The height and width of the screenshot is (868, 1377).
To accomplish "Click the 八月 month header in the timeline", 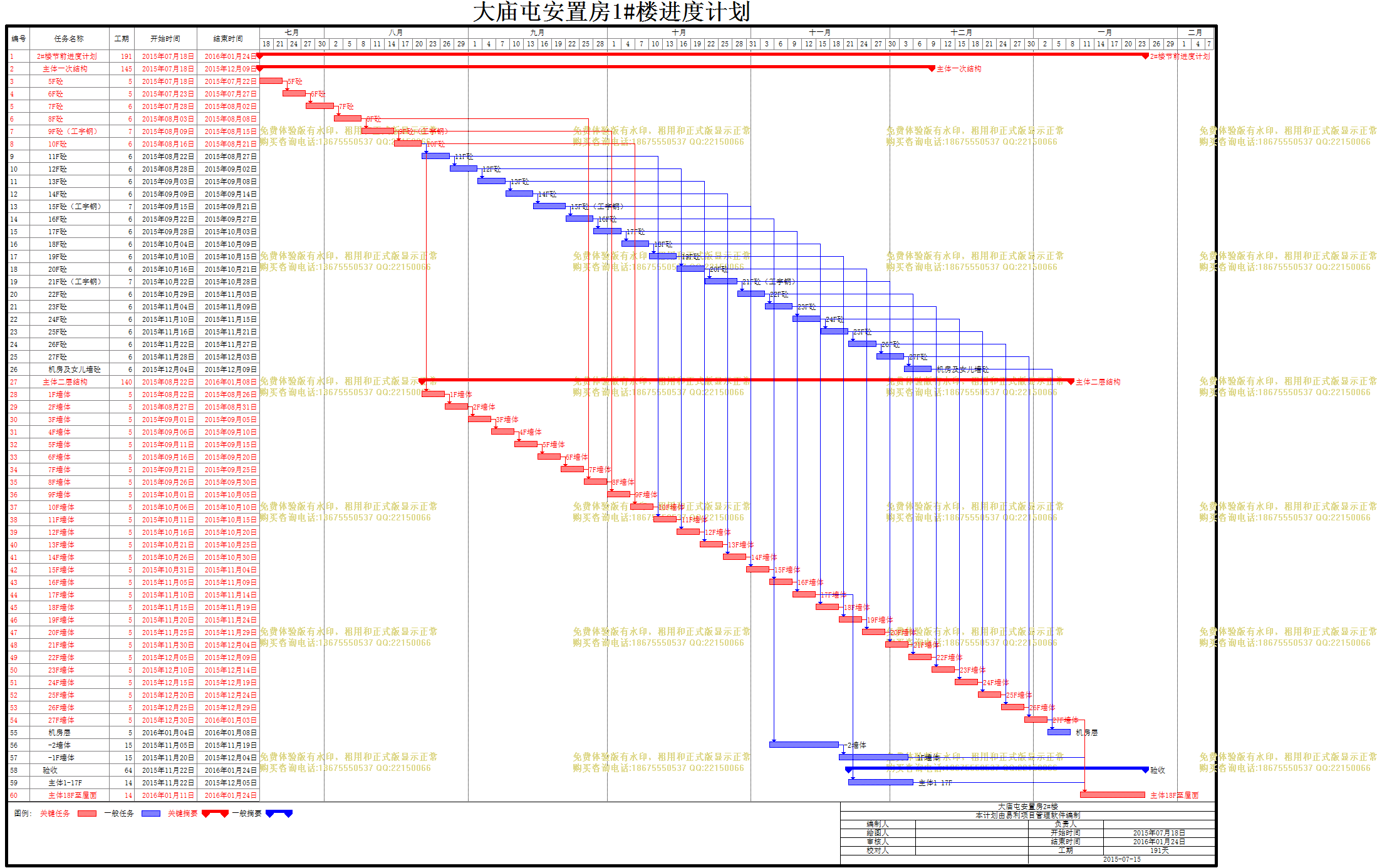I will click(396, 33).
